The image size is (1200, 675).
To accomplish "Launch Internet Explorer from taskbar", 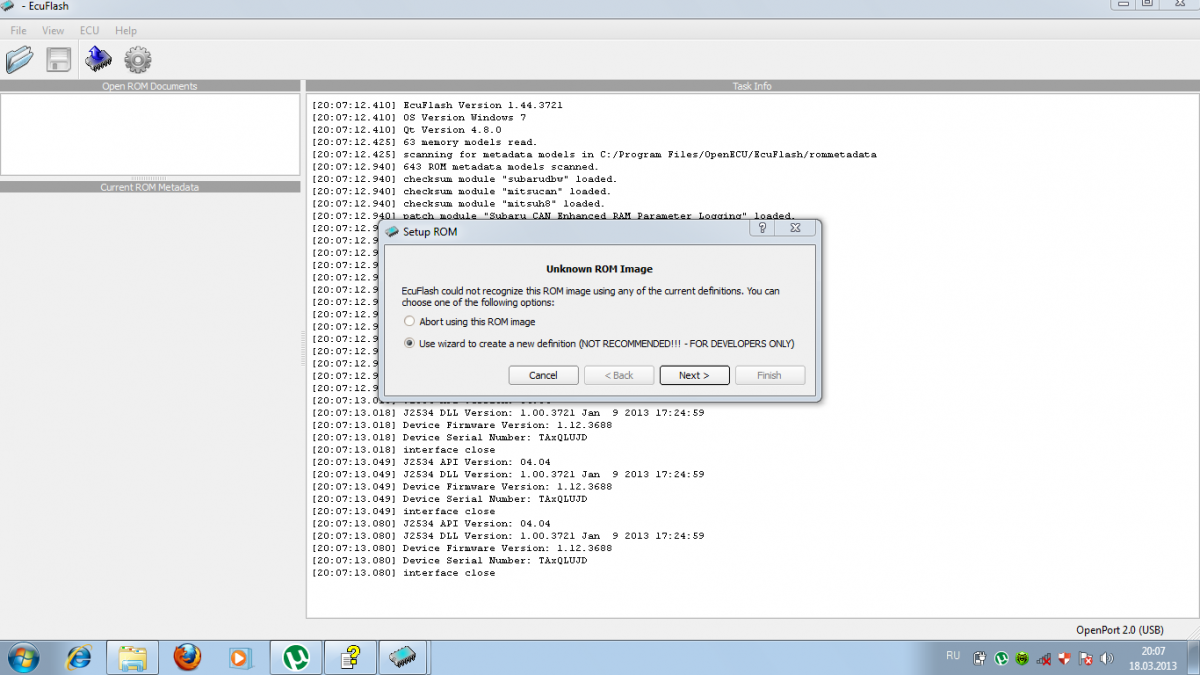I will (79, 657).
